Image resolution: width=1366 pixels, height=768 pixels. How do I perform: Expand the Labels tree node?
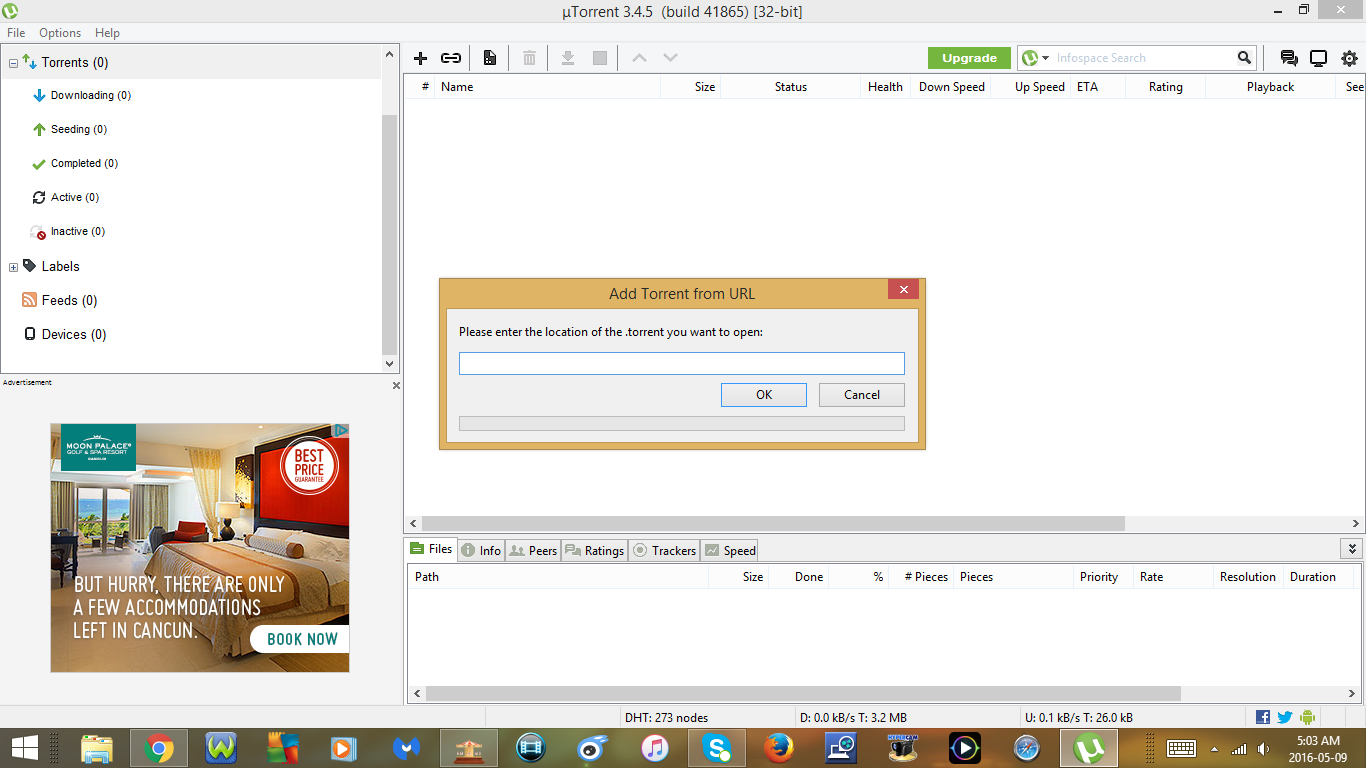(x=13, y=267)
